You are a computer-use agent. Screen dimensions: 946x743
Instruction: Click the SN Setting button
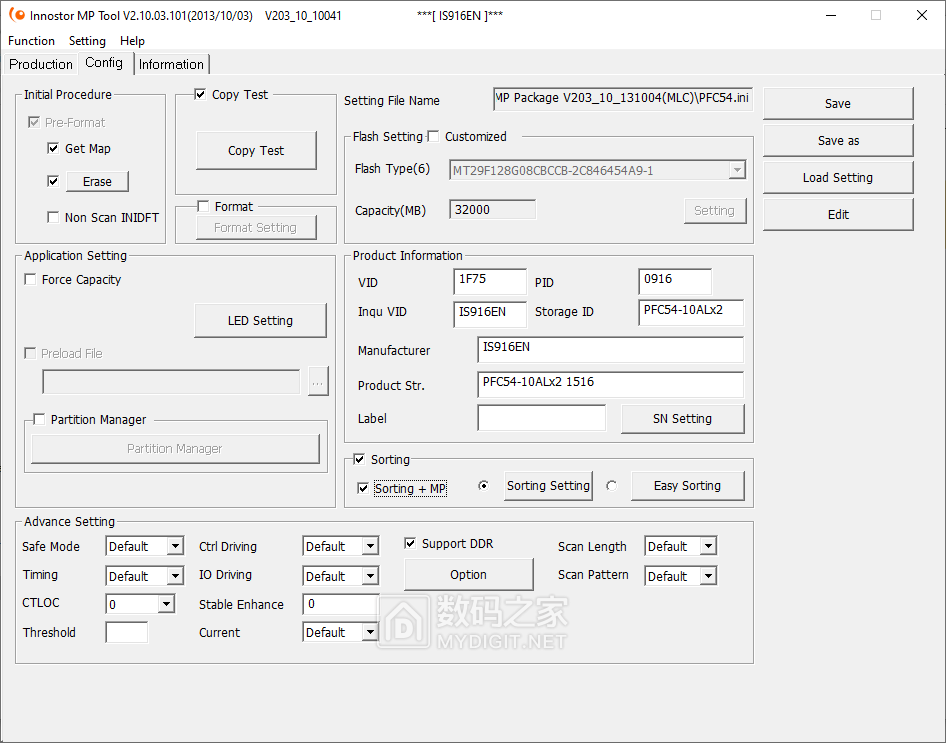682,419
